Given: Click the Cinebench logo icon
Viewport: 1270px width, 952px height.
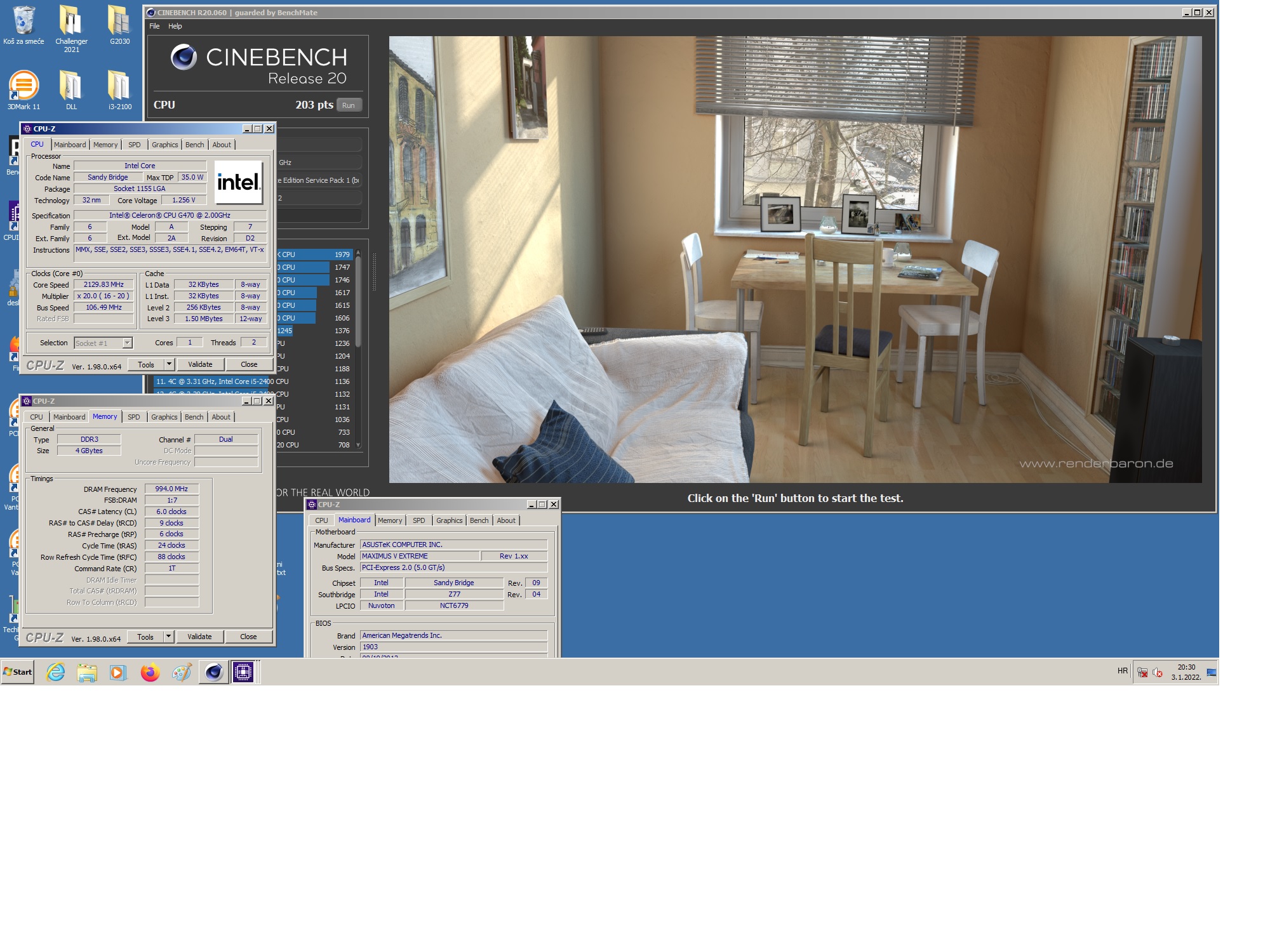Looking at the screenshot, I should pos(184,57).
